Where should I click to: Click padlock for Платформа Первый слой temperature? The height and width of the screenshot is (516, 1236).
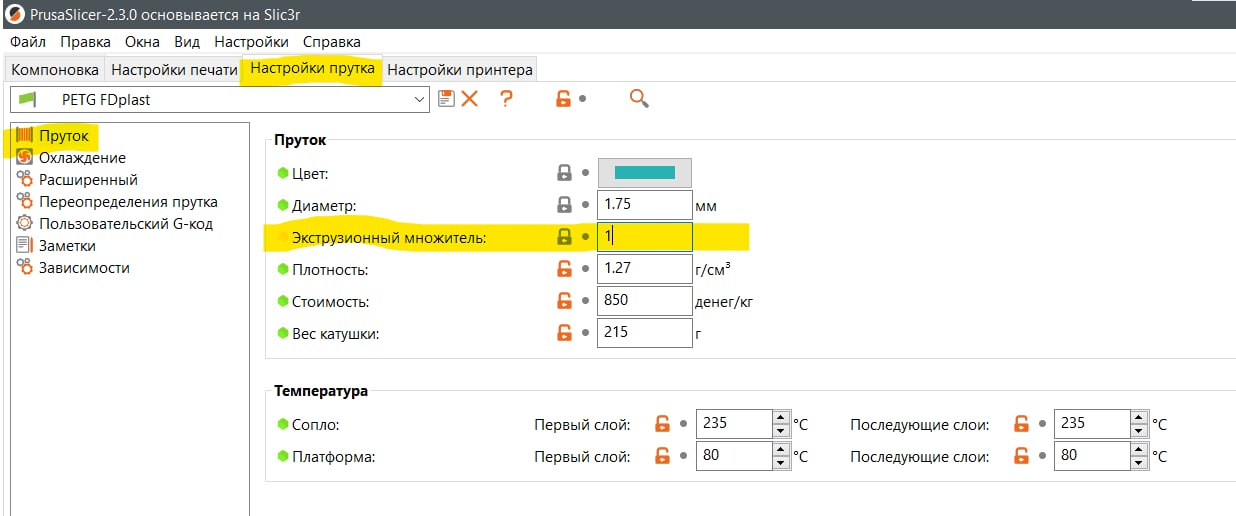pos(662,456)
